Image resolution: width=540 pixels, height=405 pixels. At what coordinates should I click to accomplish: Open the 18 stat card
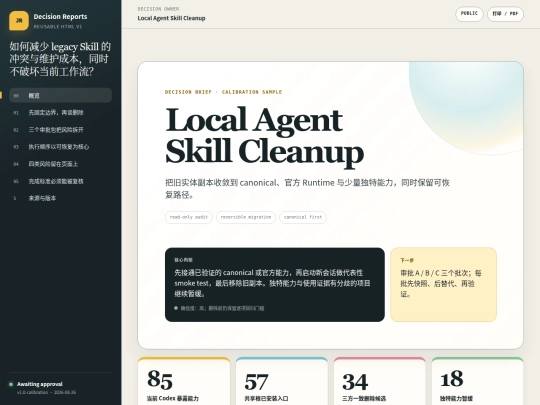click(x=477, y=381)
